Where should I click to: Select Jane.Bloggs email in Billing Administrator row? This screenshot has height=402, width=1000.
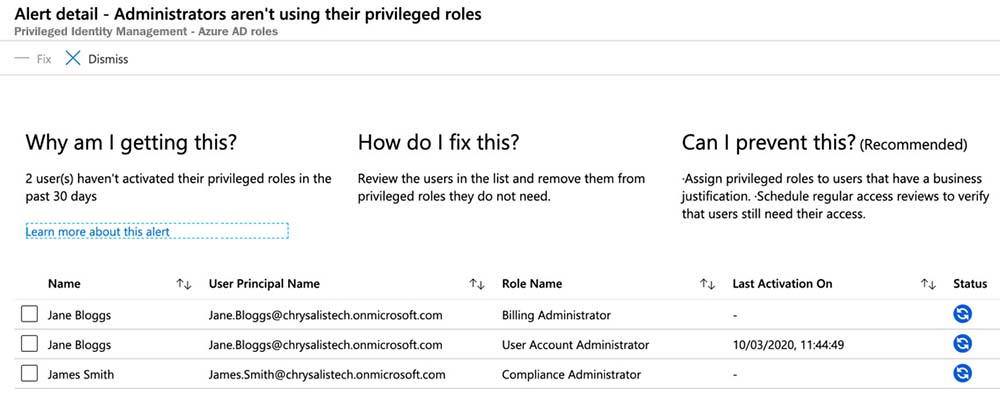point(325,315)
